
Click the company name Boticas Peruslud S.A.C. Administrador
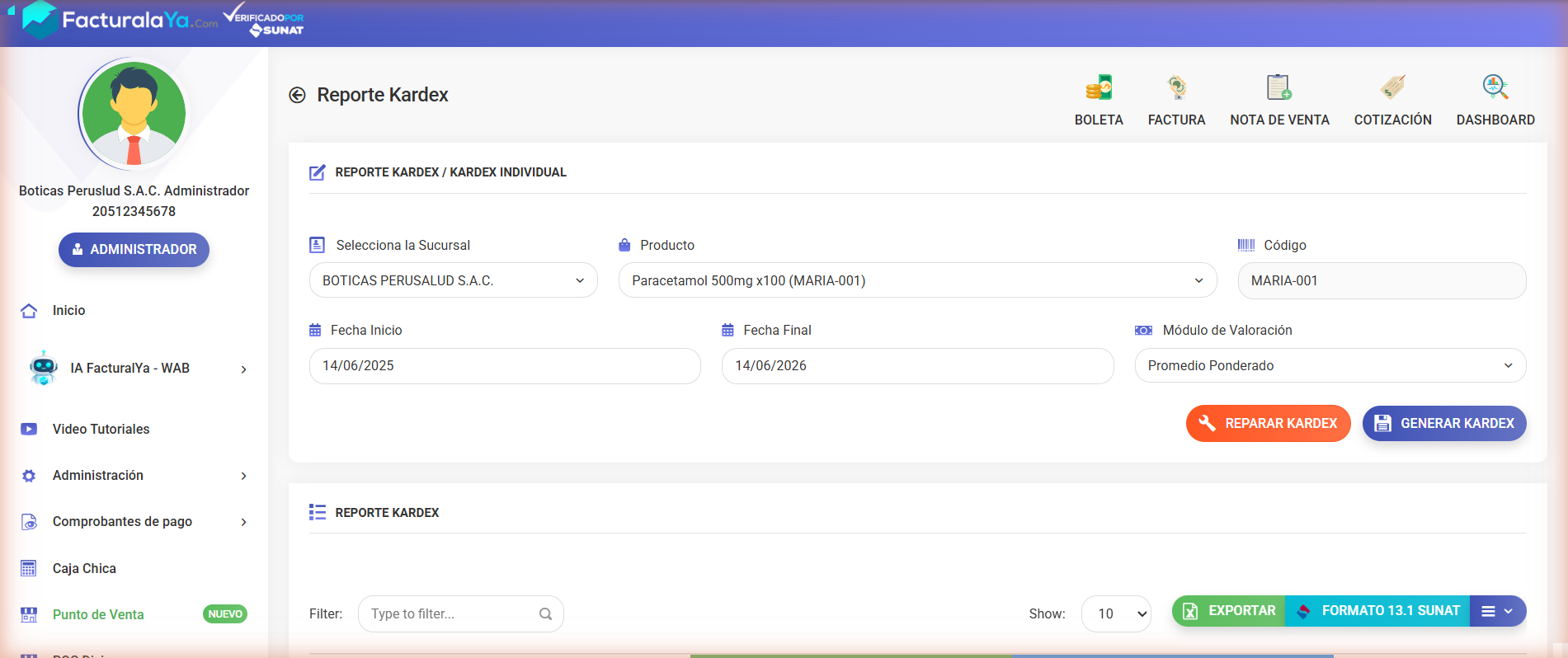coord(134,190)
